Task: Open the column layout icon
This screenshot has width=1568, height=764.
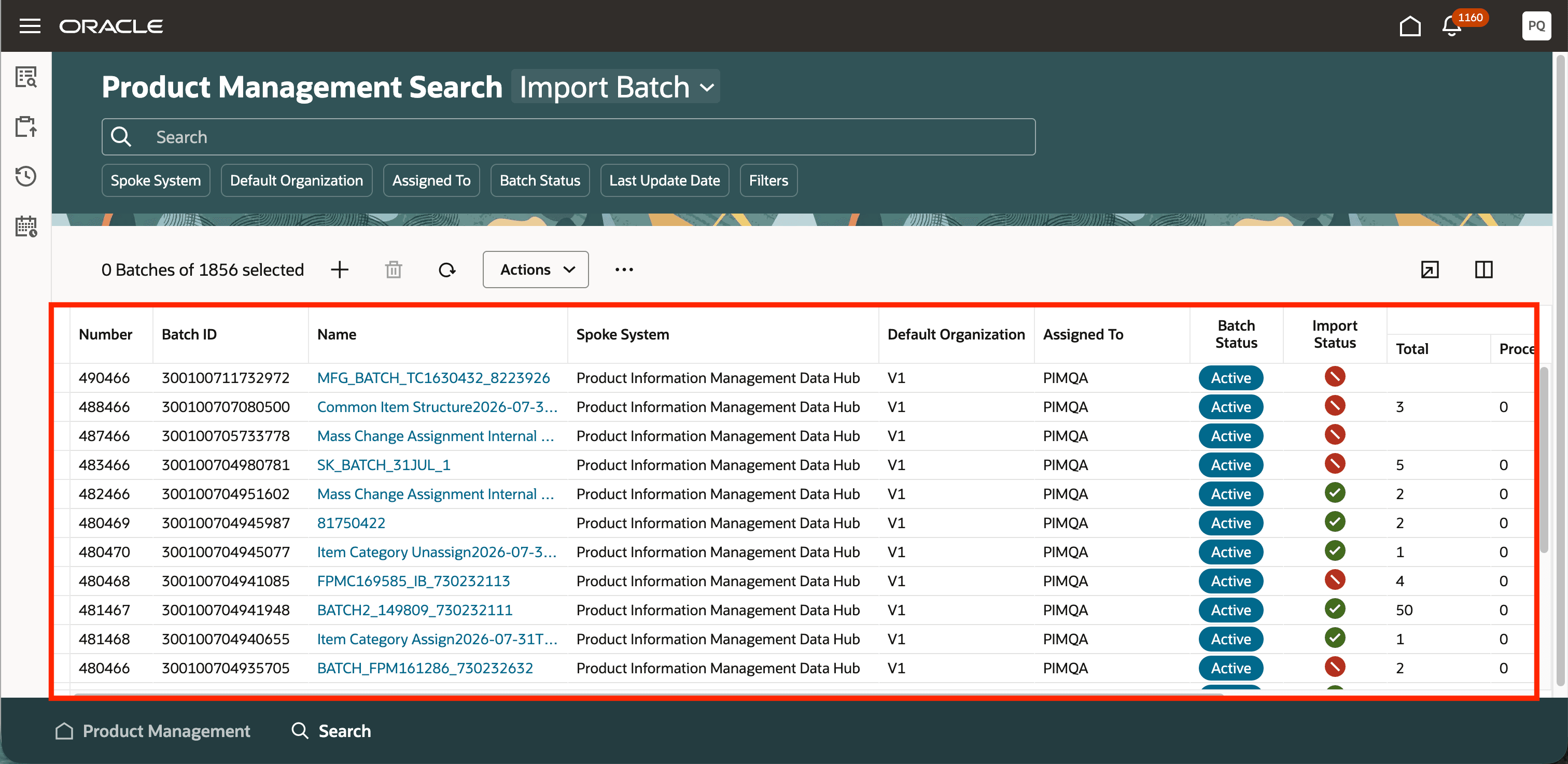Action: click(1484, 270)
